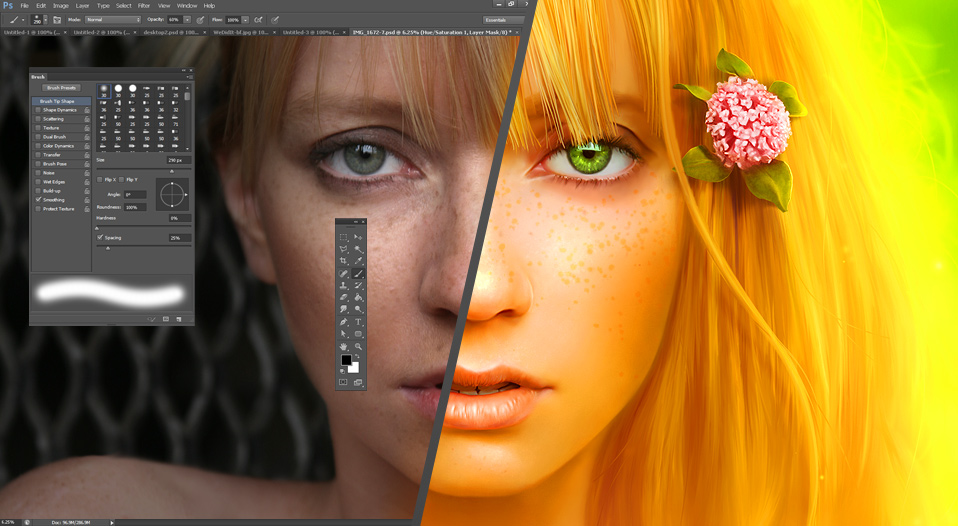Select the Pen tool

click(x=344, y=322)
